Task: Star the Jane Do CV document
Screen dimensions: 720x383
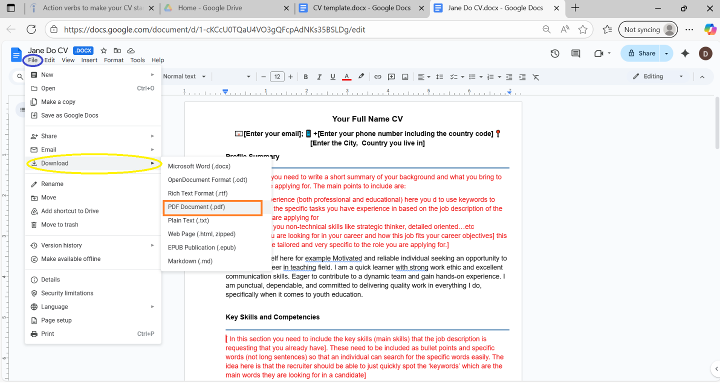Action: tap(104, 51)
